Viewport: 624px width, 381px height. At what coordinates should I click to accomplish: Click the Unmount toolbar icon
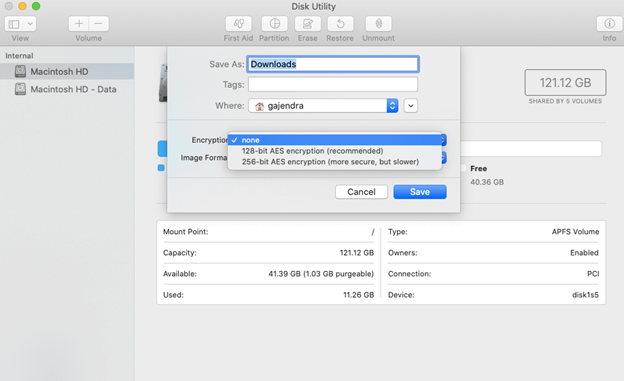coord(378,24)
